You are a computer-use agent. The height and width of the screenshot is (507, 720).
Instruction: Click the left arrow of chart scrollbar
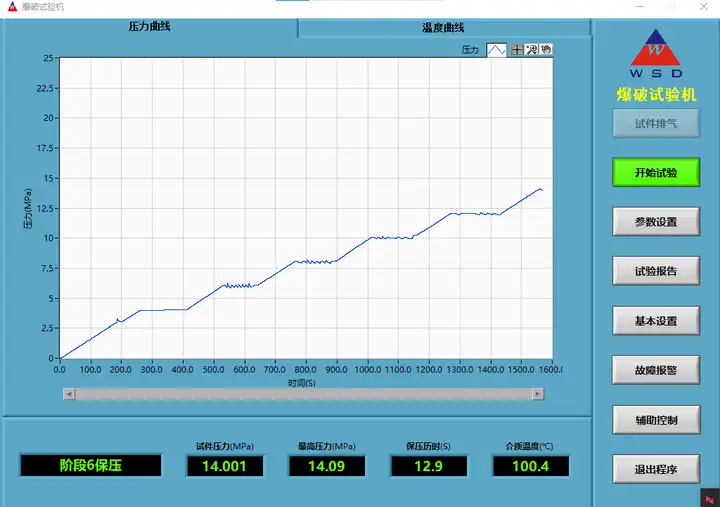pyautogui.click(x=69, y=394)
